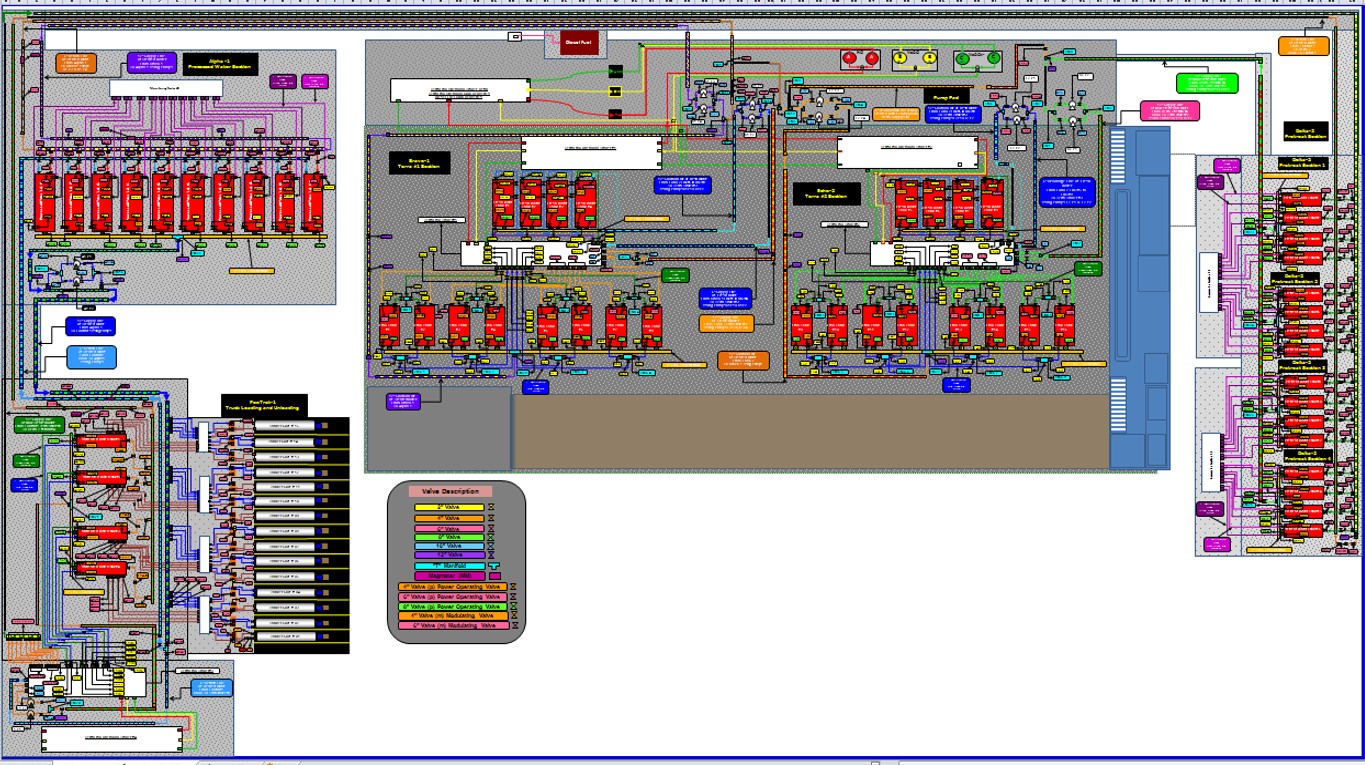This screenshot has height=765, width=1365.
Task: Select the Alpha-1 Processed Water Section label
Action: pos(220,65)
